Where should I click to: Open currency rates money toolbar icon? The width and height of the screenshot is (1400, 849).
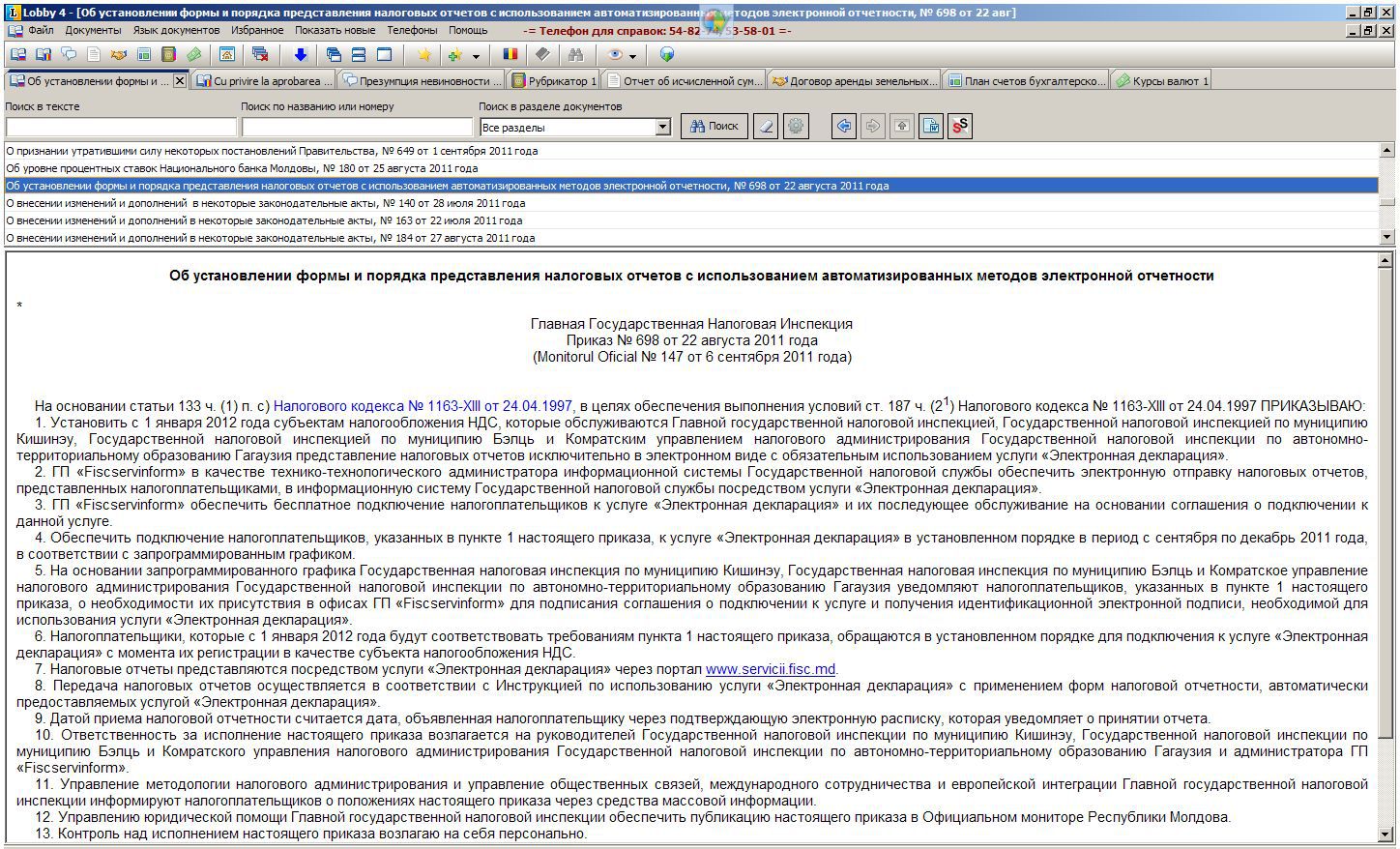pos(194,55)
